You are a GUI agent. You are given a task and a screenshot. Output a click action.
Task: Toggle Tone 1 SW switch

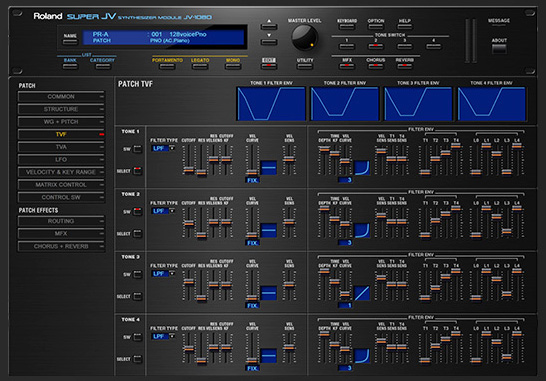coord(138,149)
